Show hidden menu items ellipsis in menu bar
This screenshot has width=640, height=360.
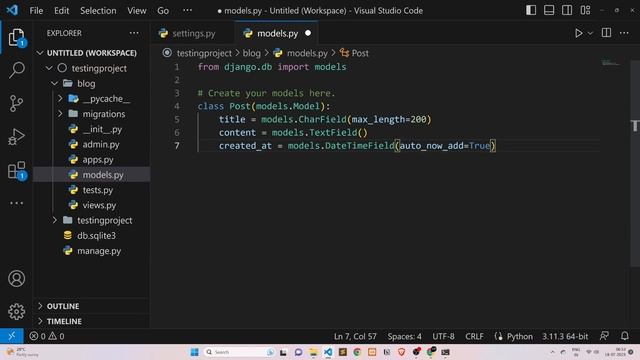187,10
